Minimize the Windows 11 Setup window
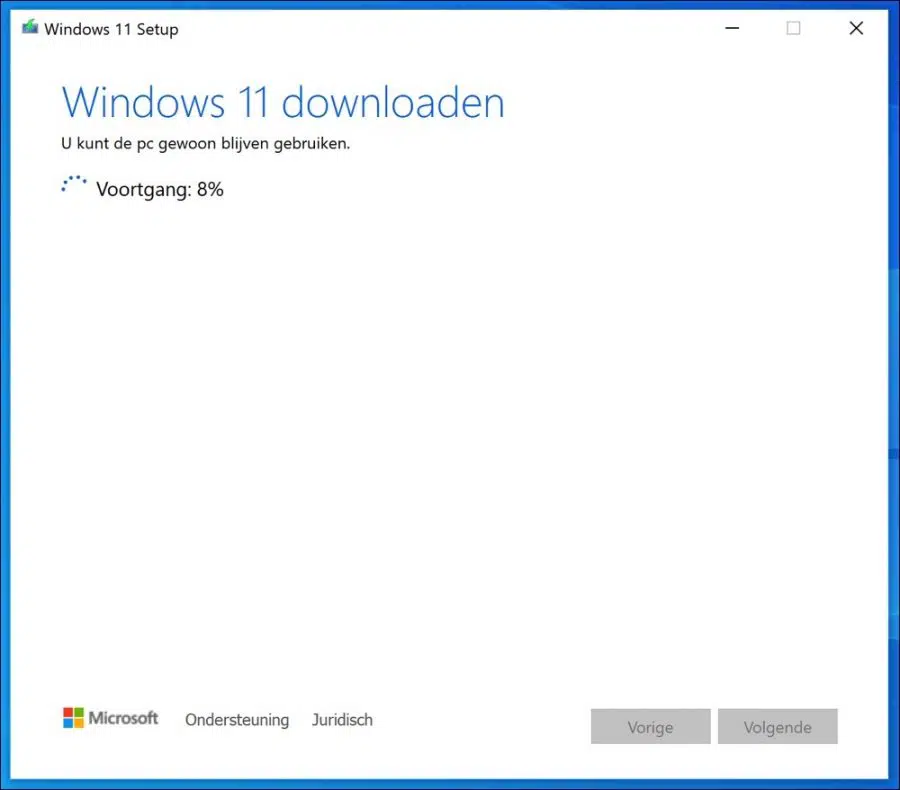900x790 pixels. pyautogui.click(x=732, y=28)
